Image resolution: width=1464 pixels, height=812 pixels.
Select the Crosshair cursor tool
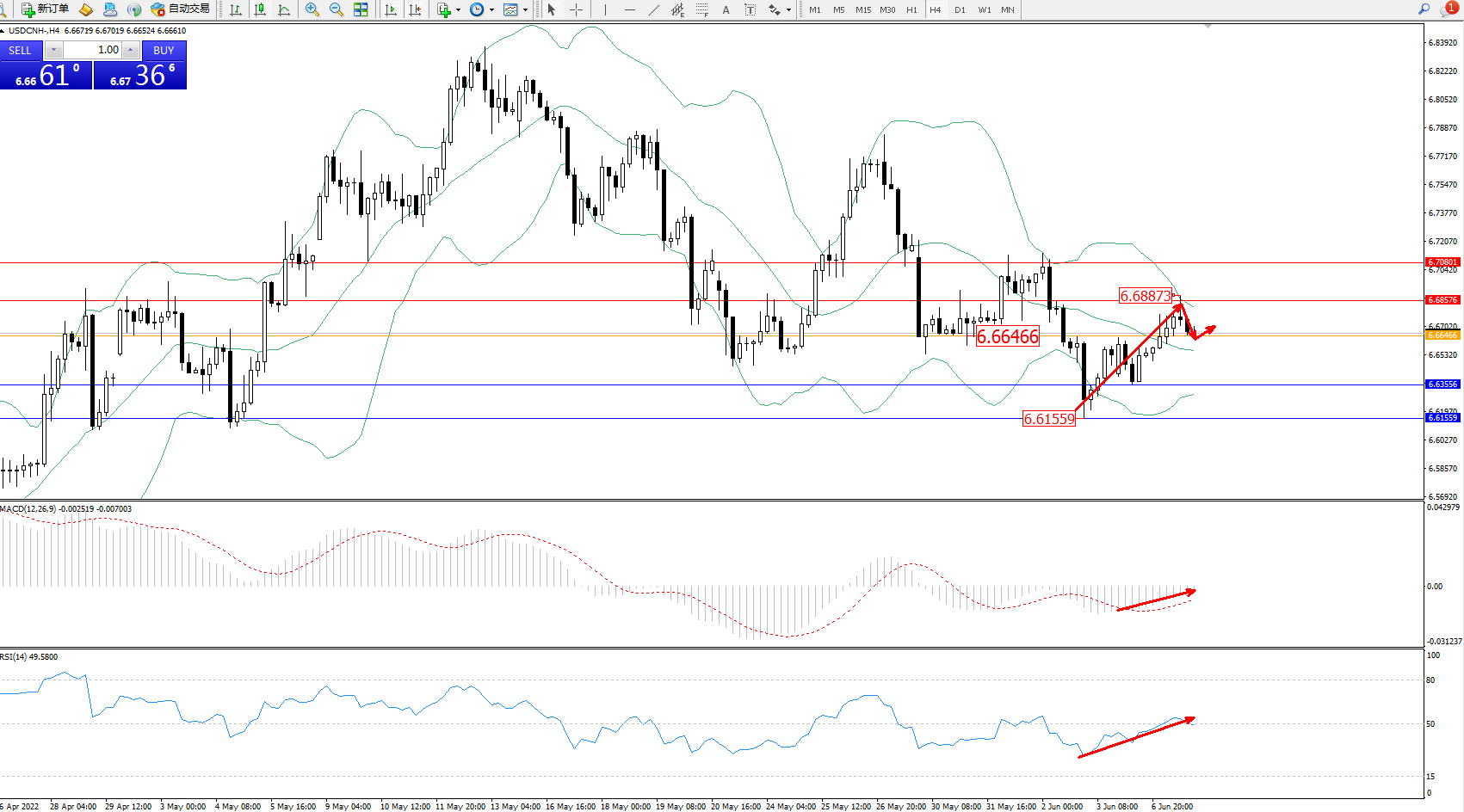tap(576, 9)
